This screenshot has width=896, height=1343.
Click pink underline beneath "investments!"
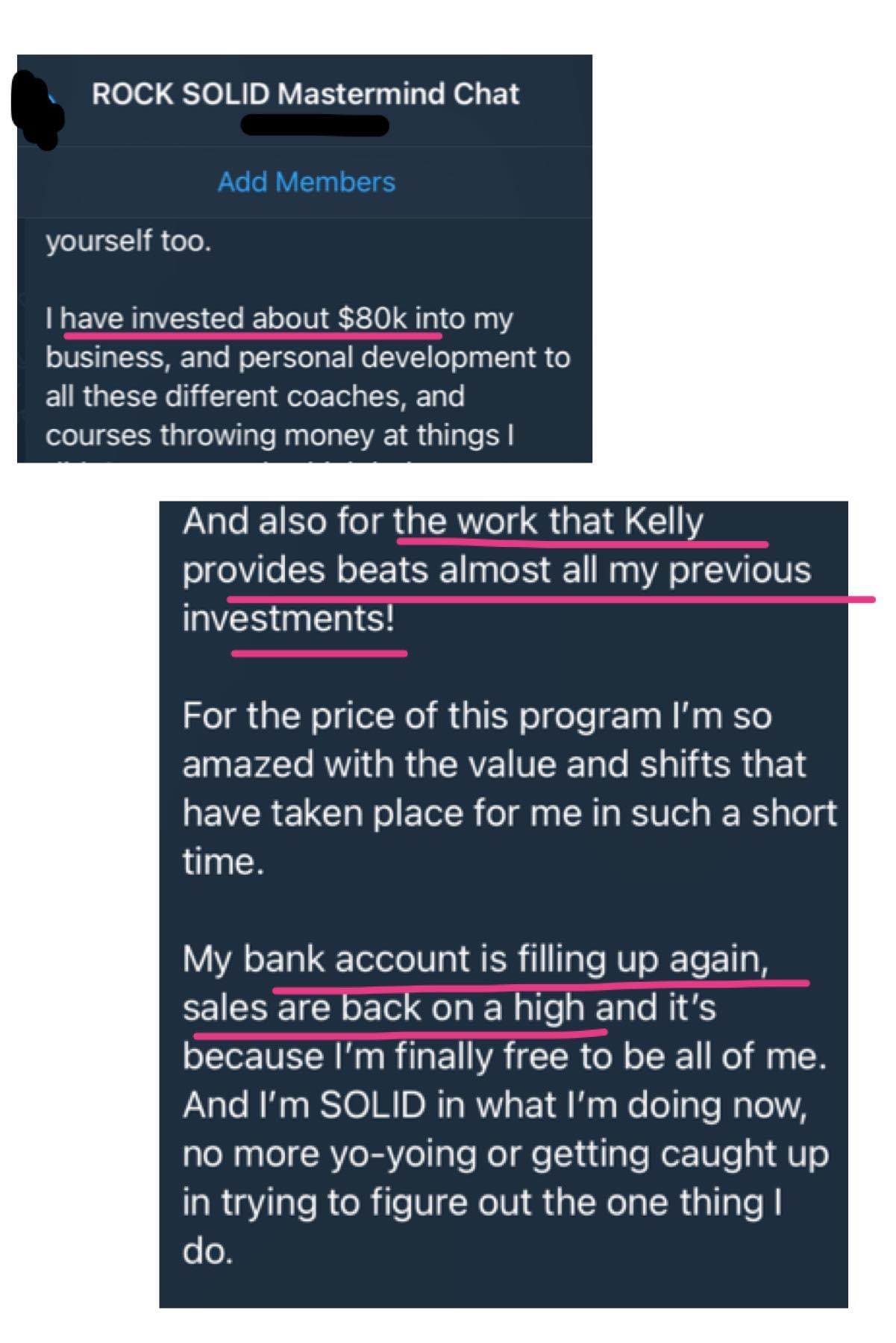pyautogui.click(x=319, y=654)
